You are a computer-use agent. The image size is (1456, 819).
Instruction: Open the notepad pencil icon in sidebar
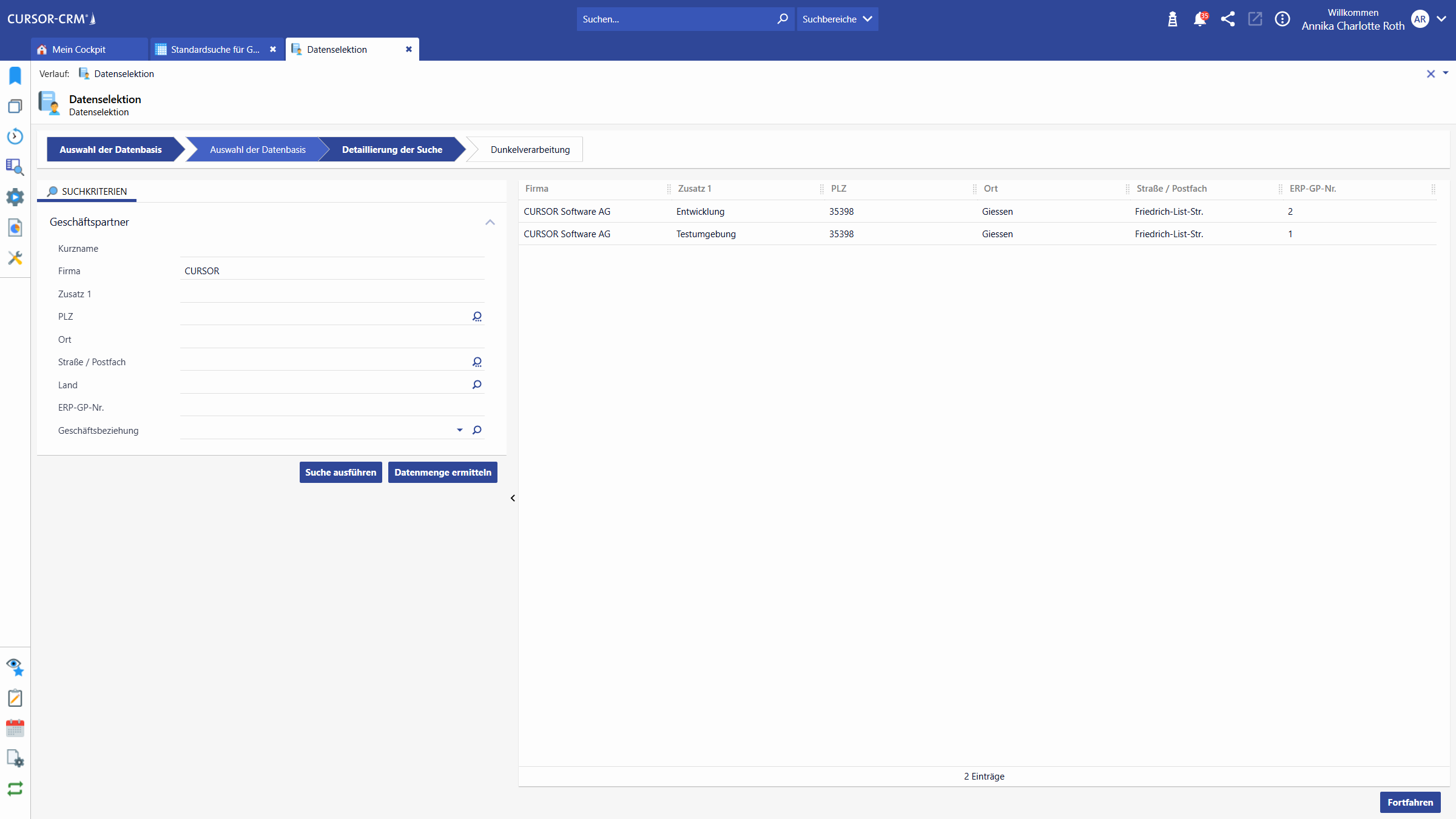click(x=15, y=698)
